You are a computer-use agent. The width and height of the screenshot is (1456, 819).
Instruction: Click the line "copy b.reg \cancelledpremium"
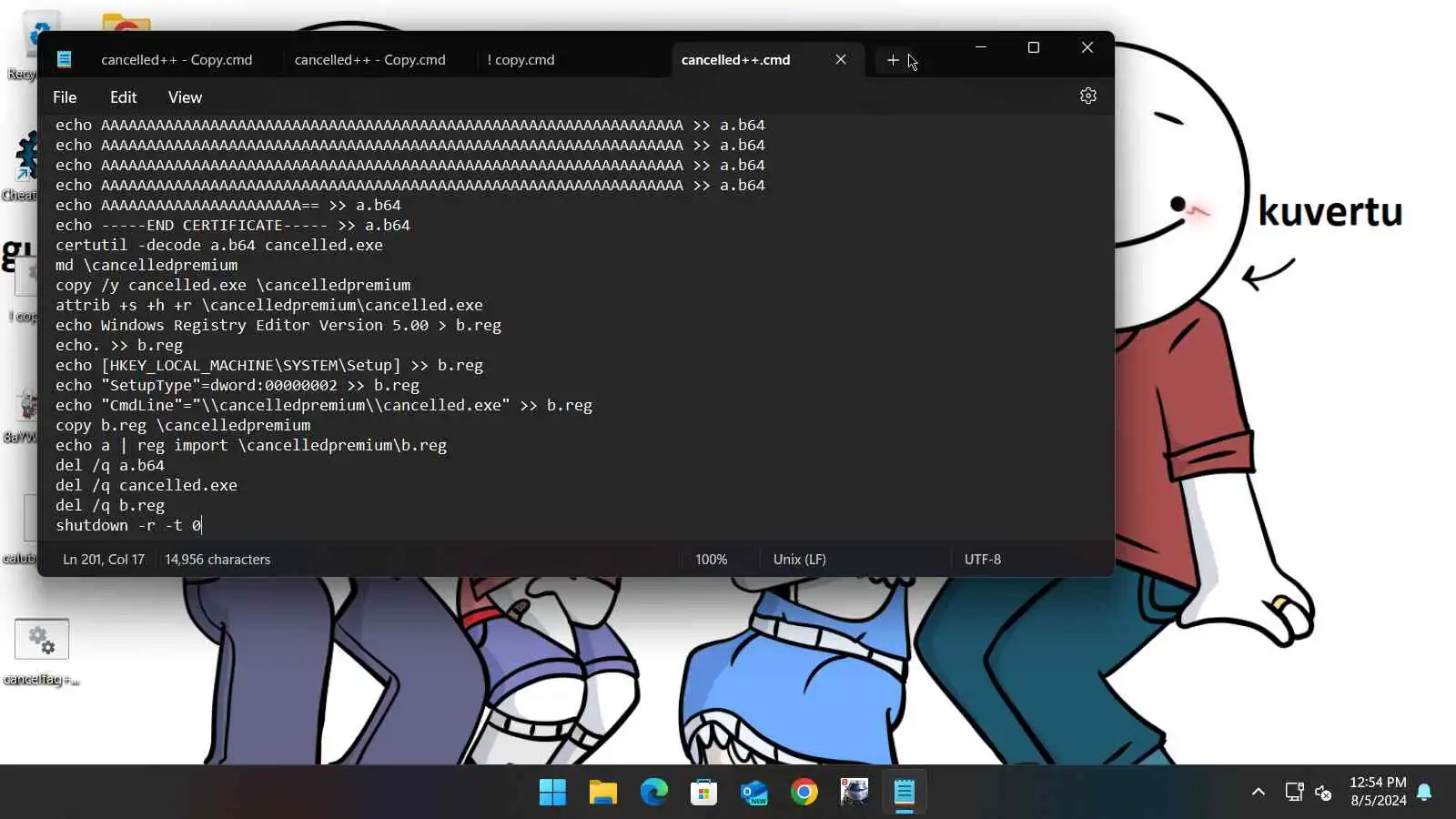(x=183, y=426)
